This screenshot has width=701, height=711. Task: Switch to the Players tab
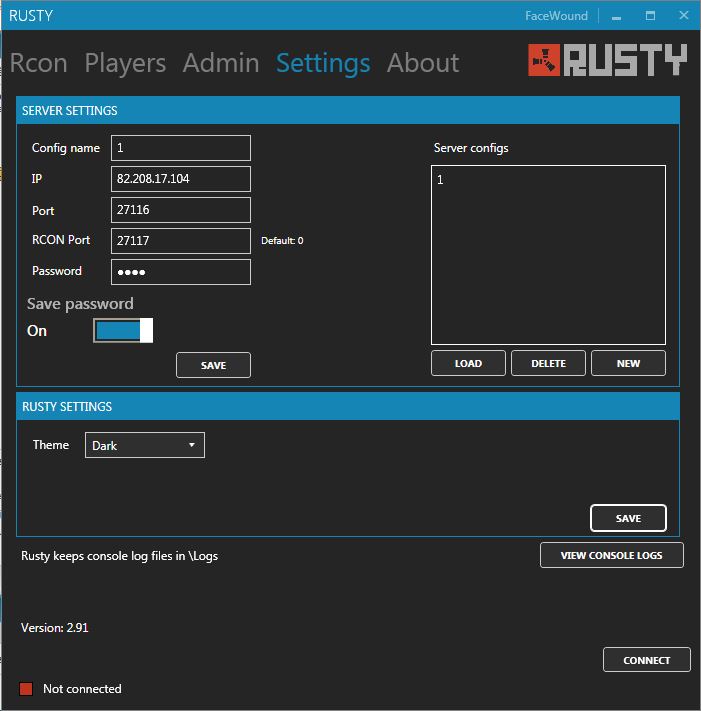click(125, 63)
